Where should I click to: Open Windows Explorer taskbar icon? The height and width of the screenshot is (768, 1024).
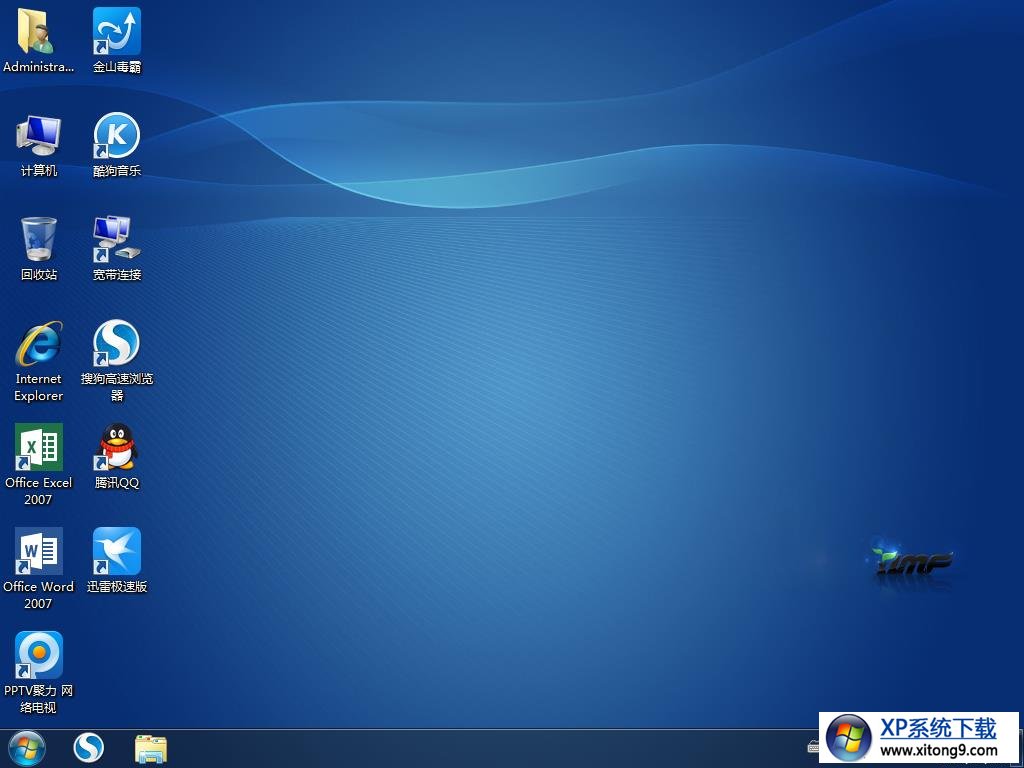pos(151,749)
